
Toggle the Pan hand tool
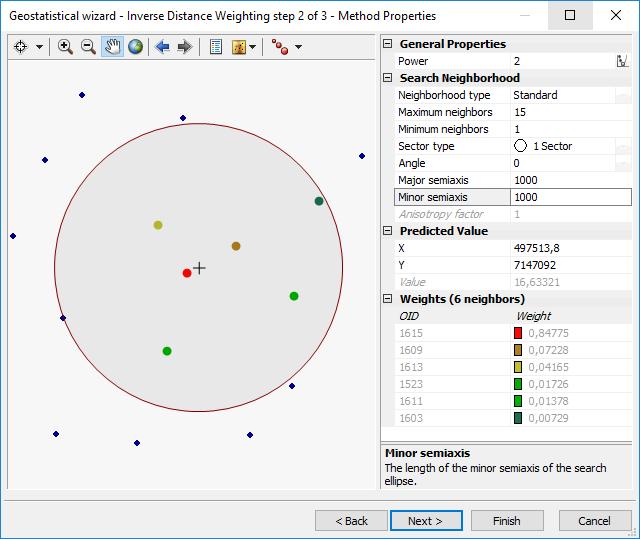(112, 47)
